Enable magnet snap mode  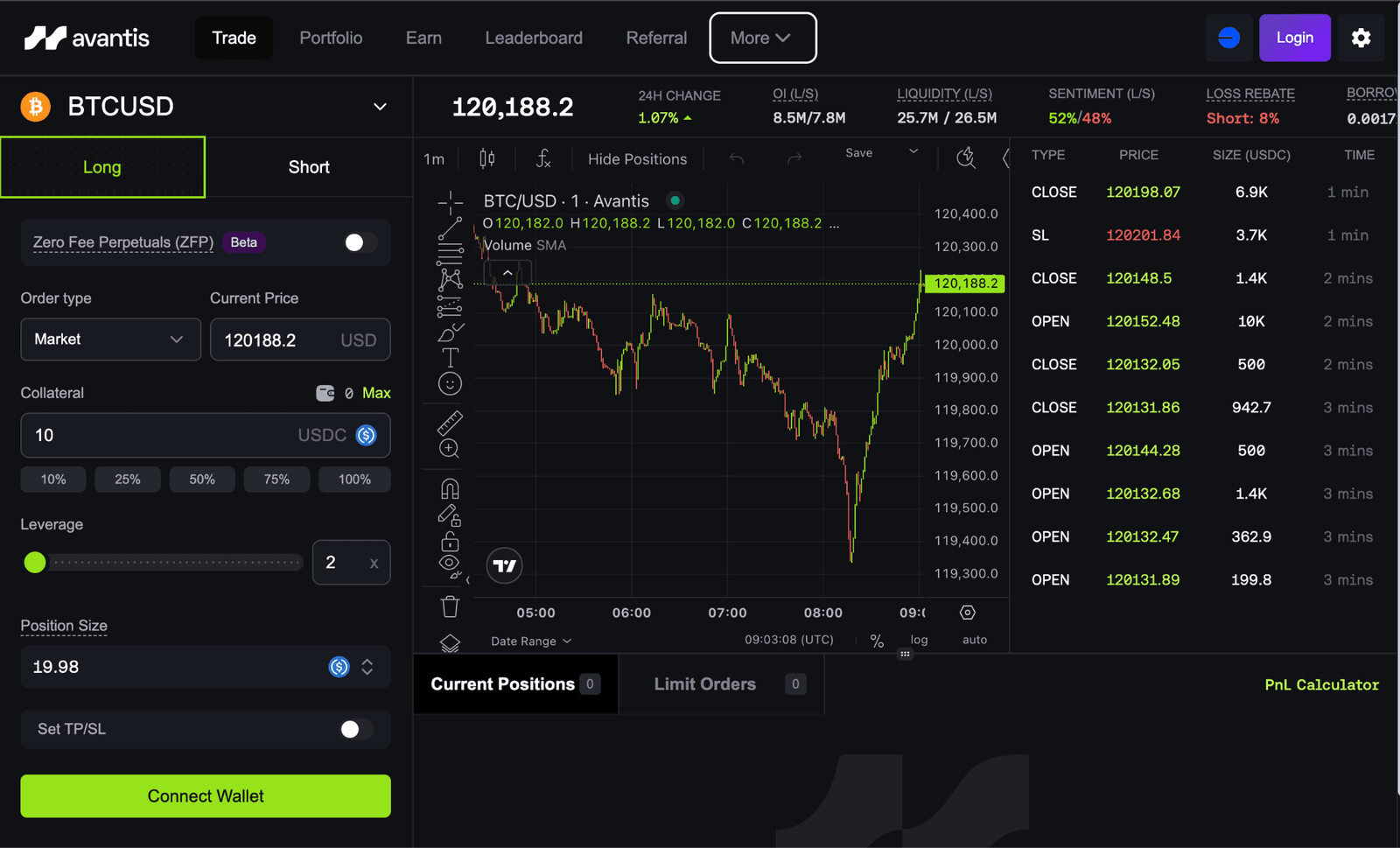point(450,487)
